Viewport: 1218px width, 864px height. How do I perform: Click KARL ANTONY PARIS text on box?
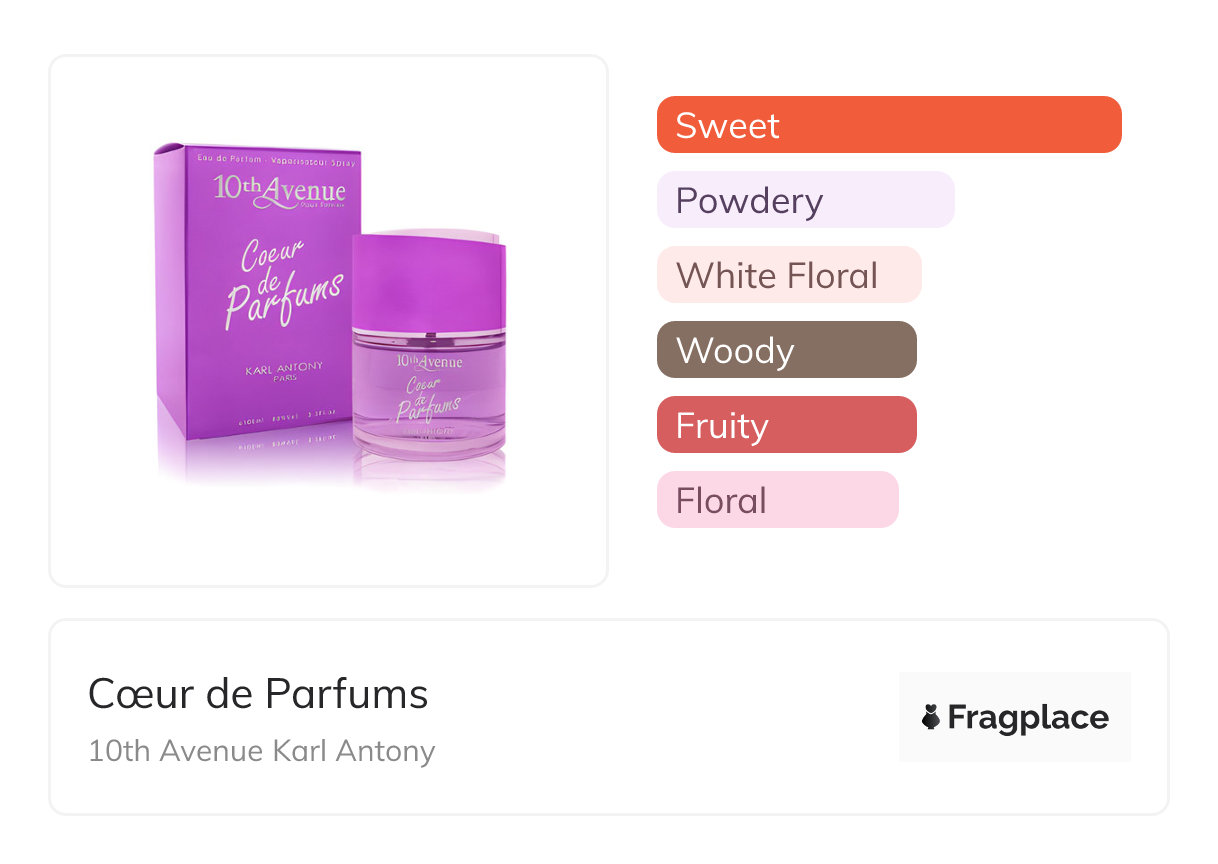tap(284, 372)
